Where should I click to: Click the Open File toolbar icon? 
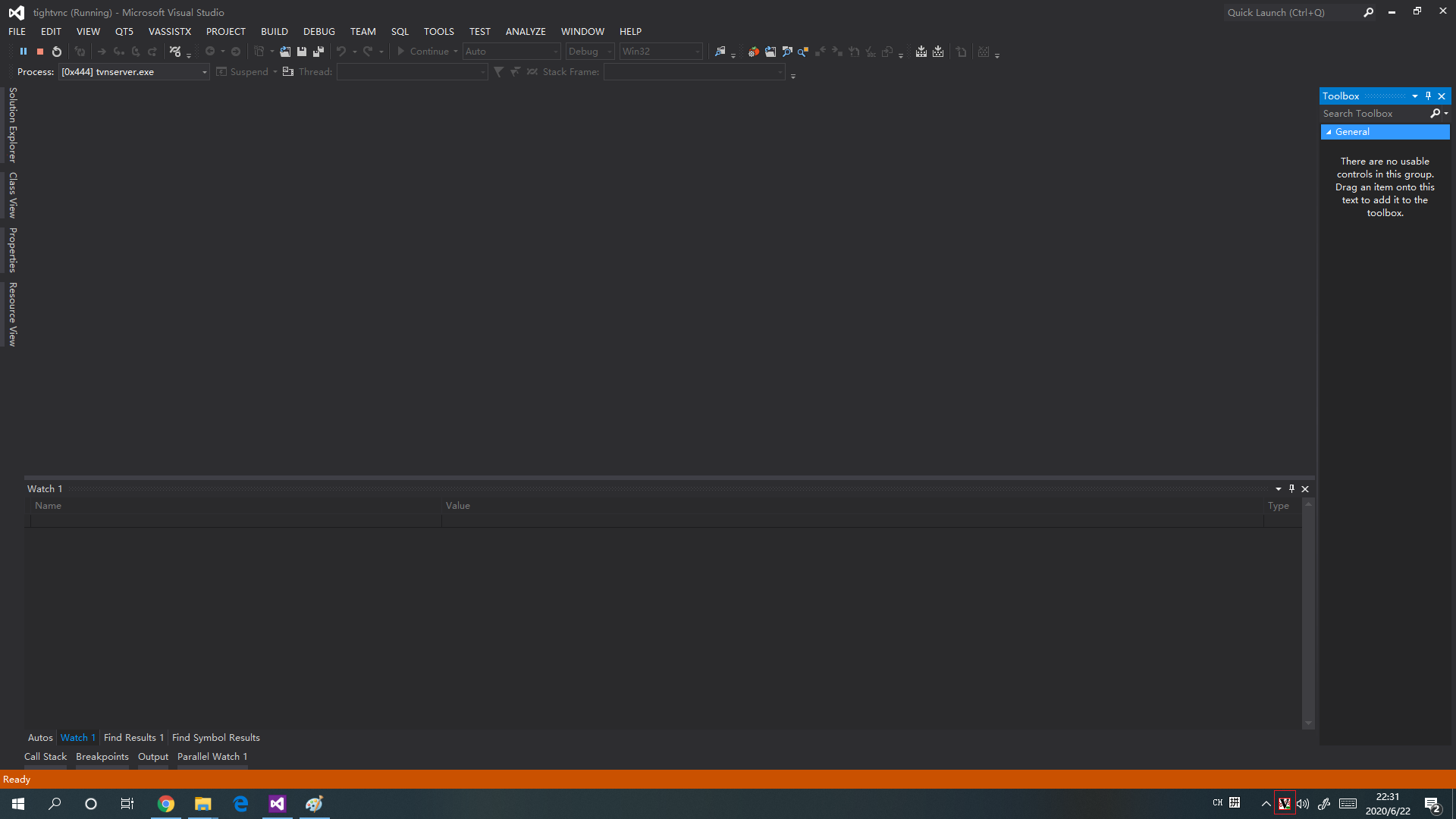point(285,52)
